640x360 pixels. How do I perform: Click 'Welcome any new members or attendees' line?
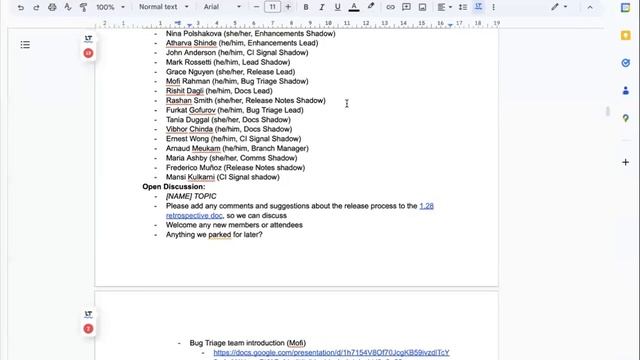234,225
